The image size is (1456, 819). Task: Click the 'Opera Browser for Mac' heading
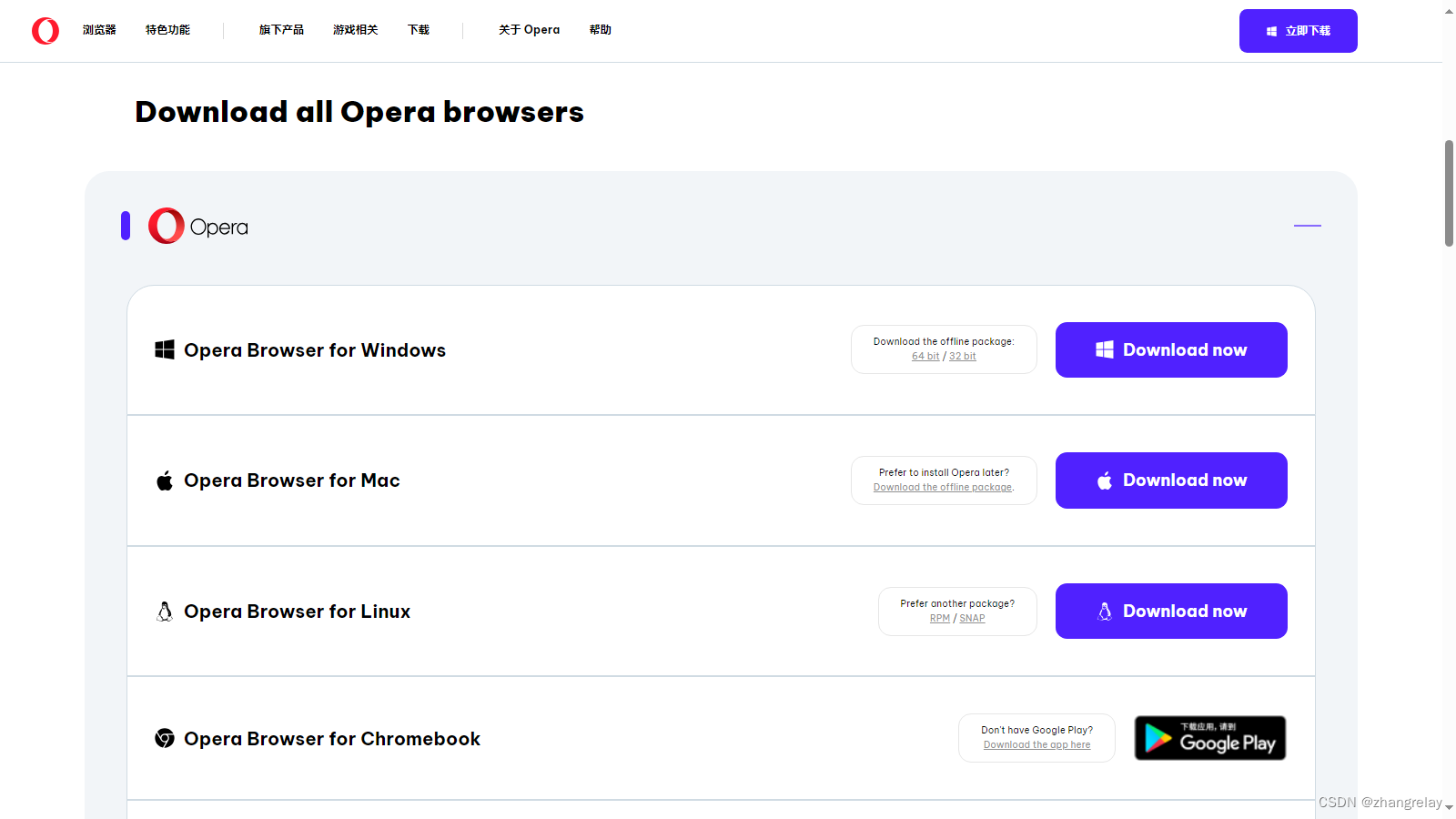coord(292,480)
